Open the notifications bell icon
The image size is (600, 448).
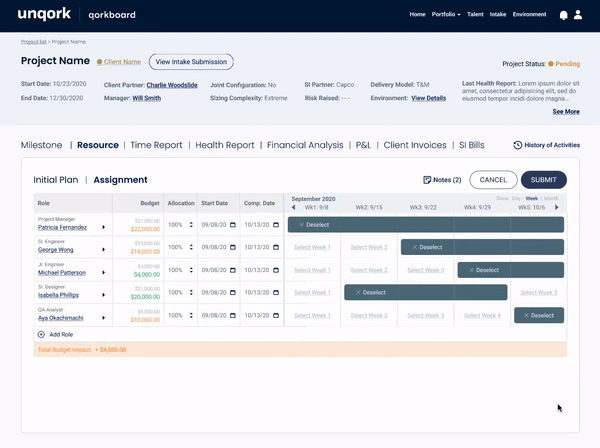coord(563,15)
